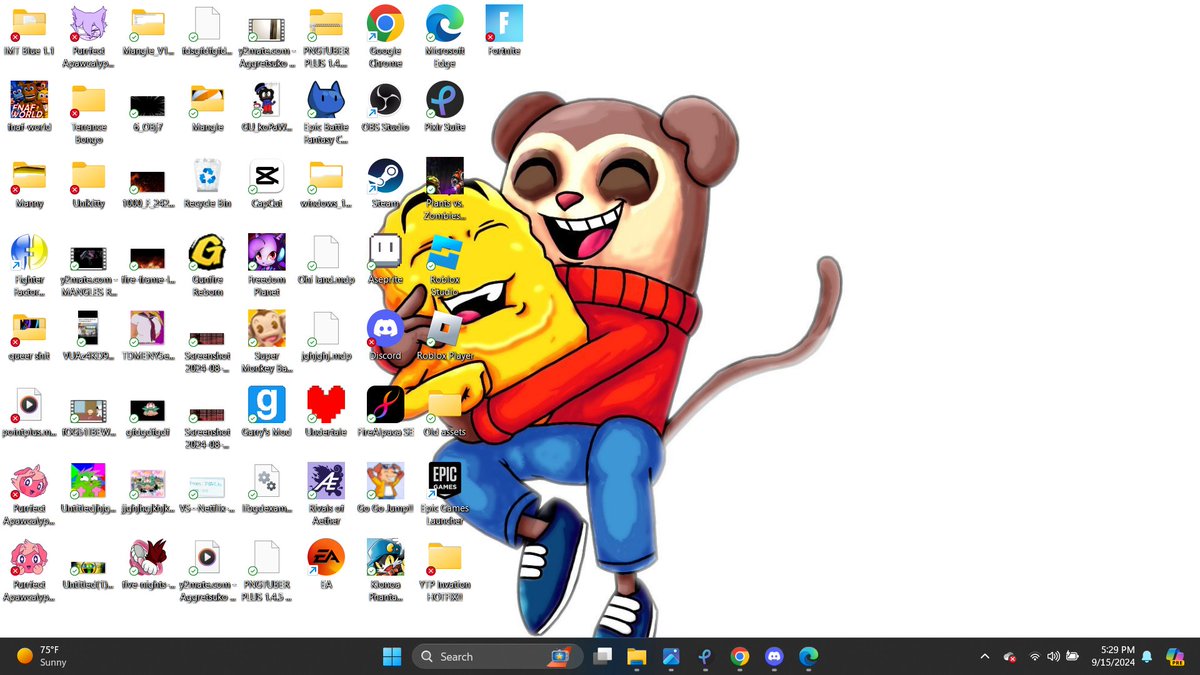Select the OBS Studio shortcut

pyautogui.click(x=385, y=107)
